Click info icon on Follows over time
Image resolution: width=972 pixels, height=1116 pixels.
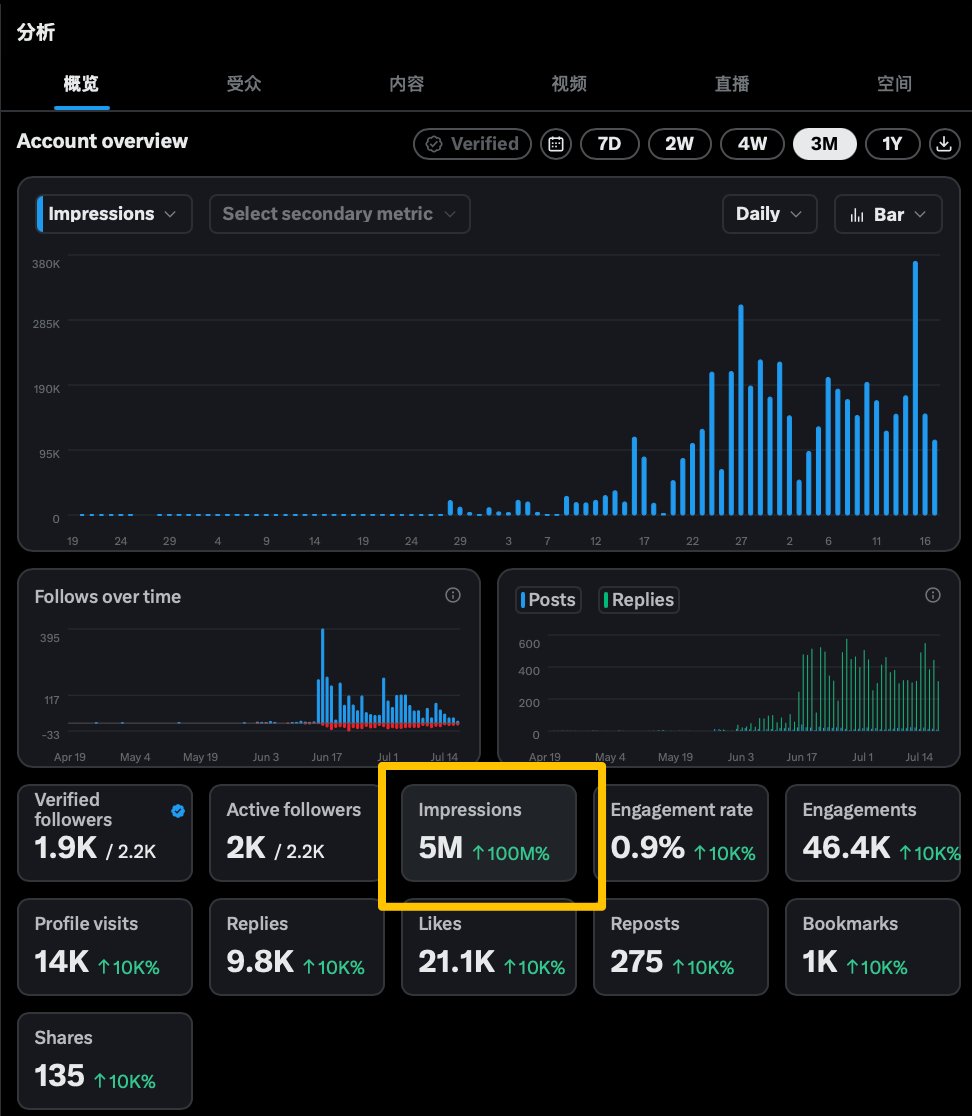453,595
